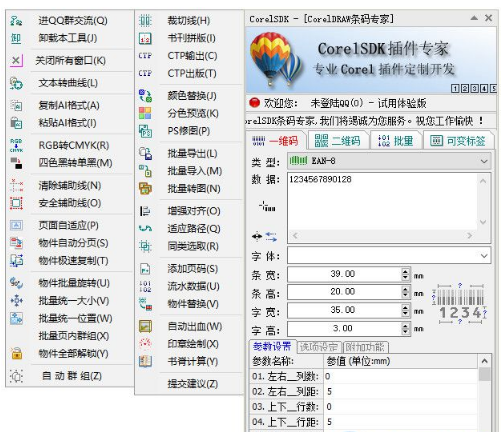
Task: Click the color separation preview icon
Action: pyautogui.click(x=145, y=113)
